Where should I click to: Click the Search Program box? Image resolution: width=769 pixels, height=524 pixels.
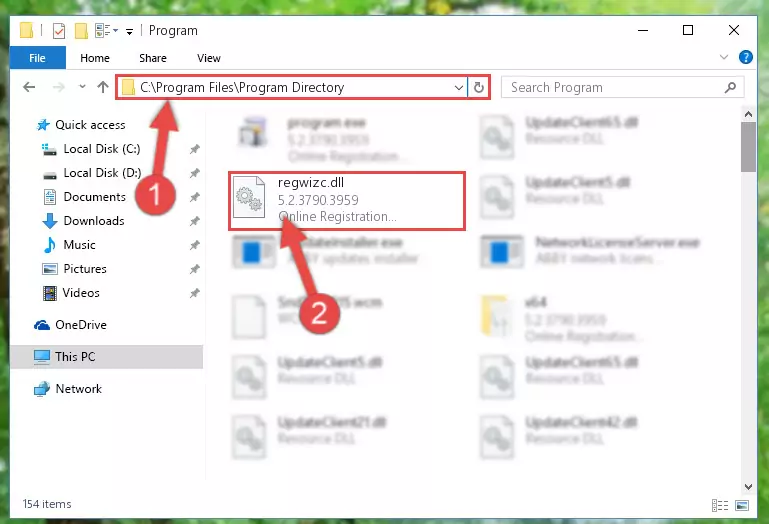tap(622, 87)
